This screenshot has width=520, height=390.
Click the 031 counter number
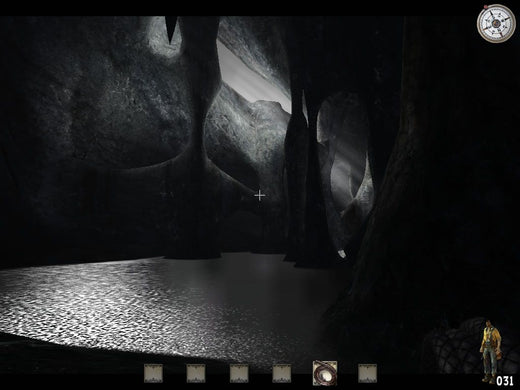[505, 381]
